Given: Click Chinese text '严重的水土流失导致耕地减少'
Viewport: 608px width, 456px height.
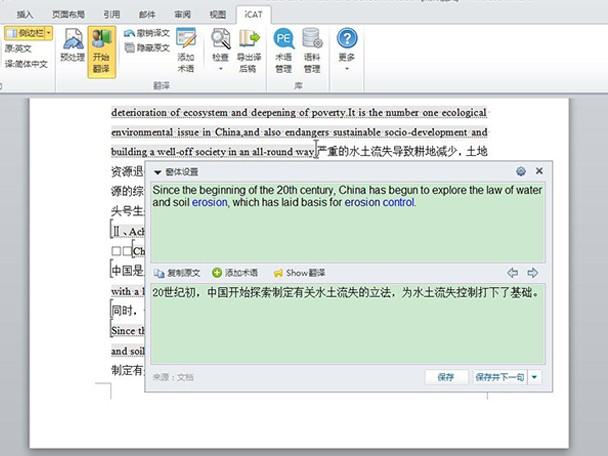Looking at the screenshot, I should click(387, 152).
